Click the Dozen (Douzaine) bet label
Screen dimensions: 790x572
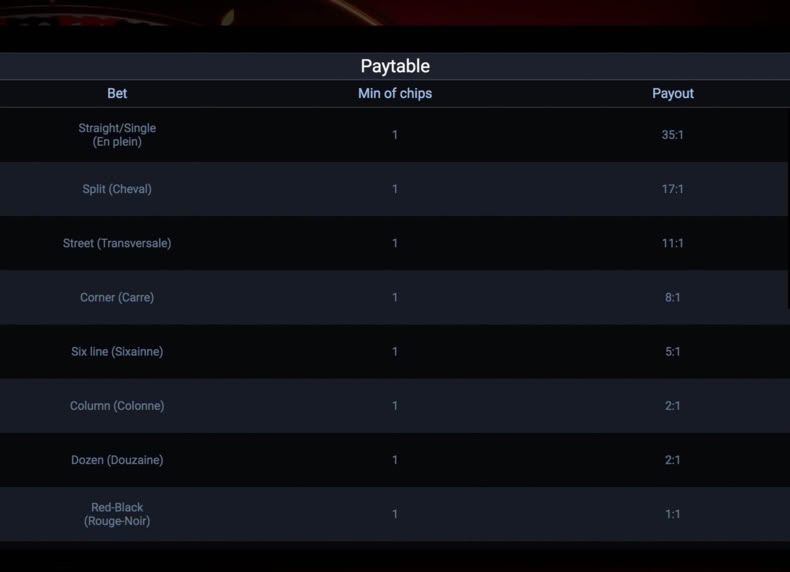pyautogui.click(x=117, y=460)
